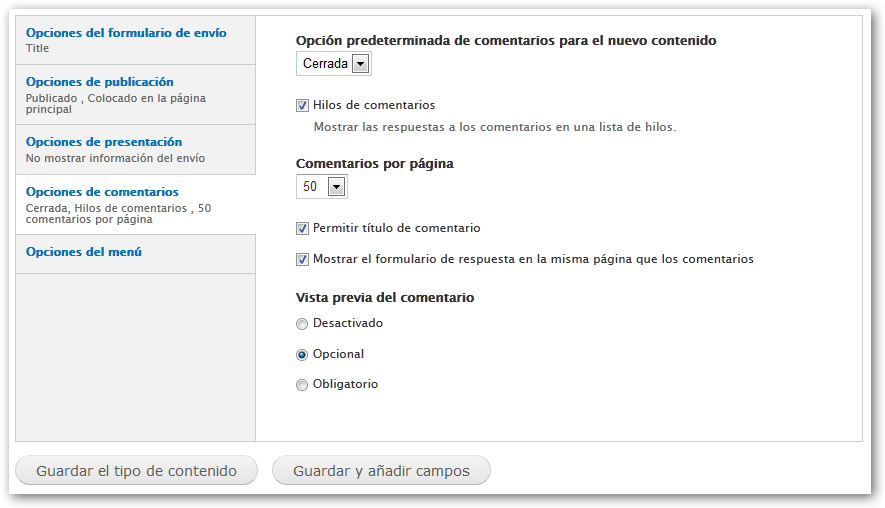Choose the 'Opcional' preview radio button

[302, 354]
